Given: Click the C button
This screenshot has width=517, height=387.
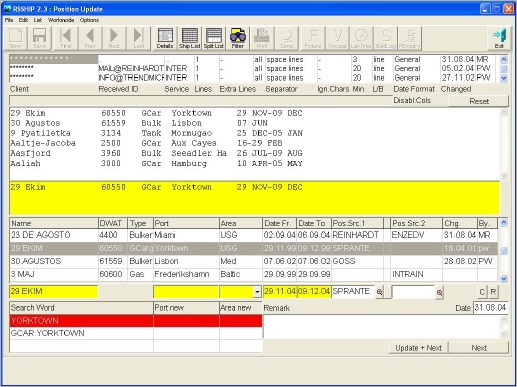Looking at the screenshot, I should click(x=482, y=292).
